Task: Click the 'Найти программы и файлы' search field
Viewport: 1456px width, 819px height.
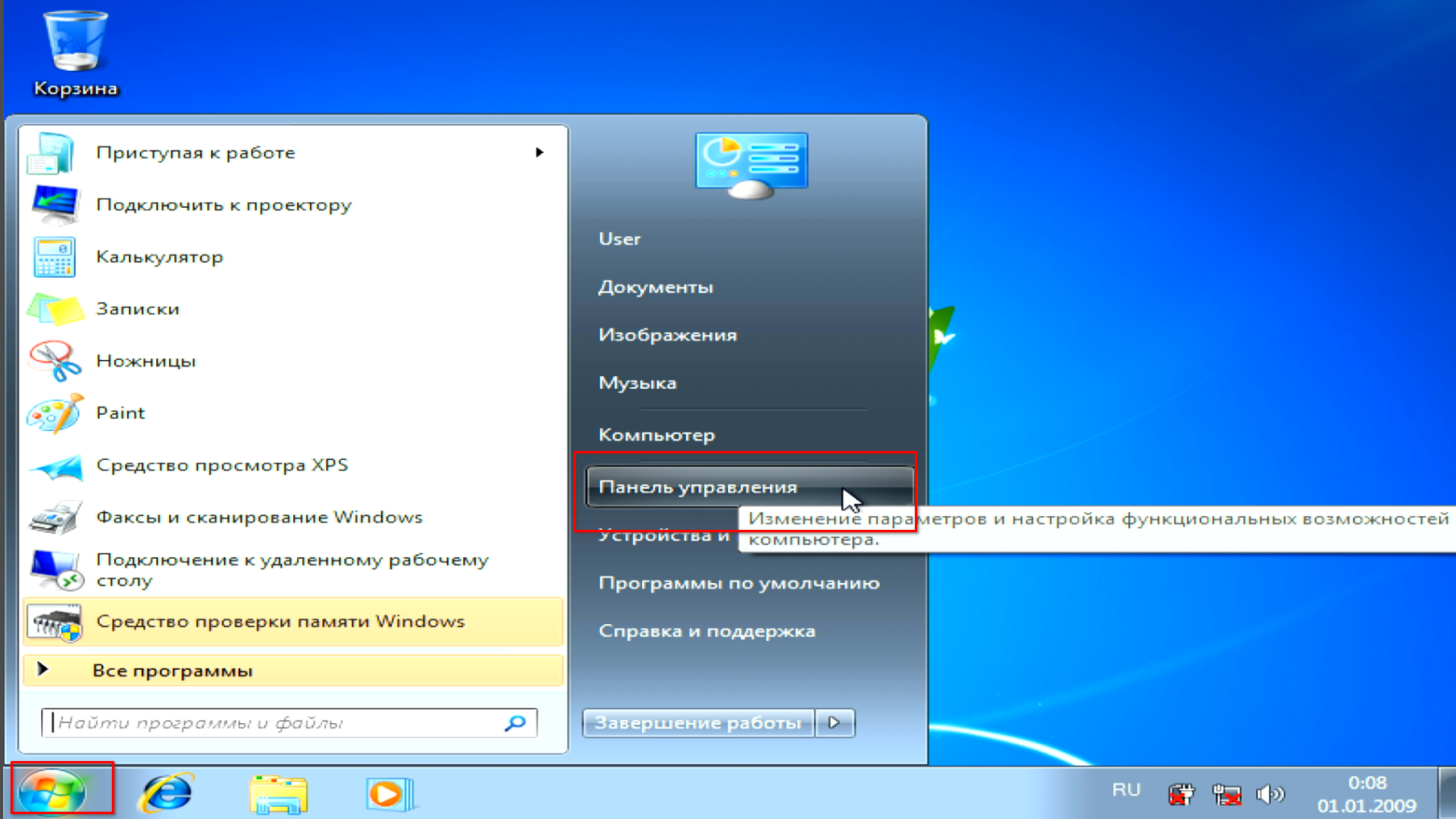Action: pyautogui.click(x=274, y=723)
